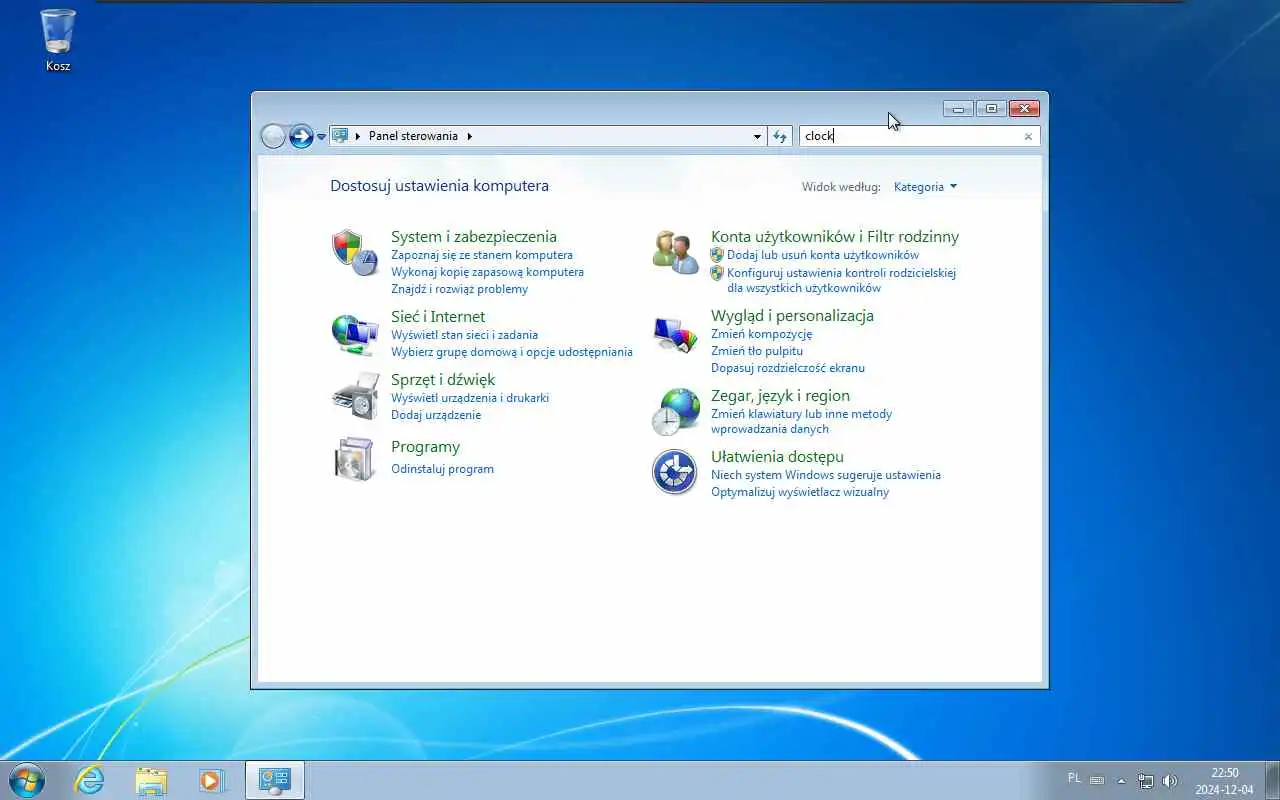Click shield icon beside Dodaj lub usuń konta
Viewport: 1280px width, 800px height.
(717, 255)
